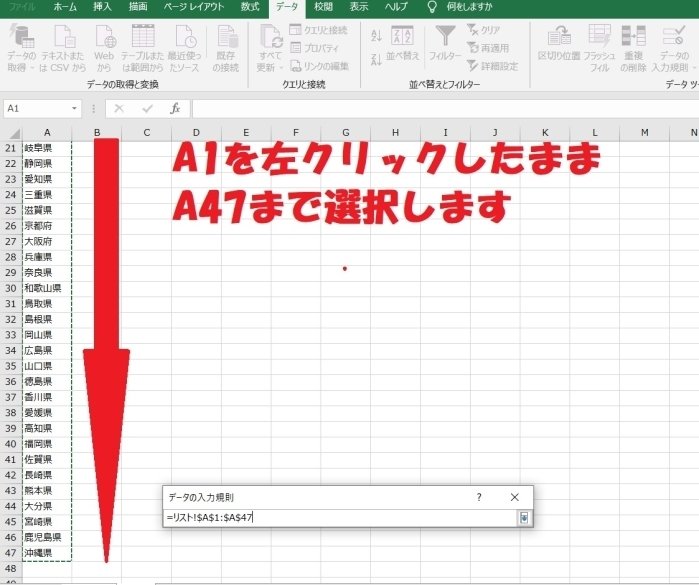Click the dialog help question mark
Viewport: 699px width, 585px height.
tap(479, 497)
